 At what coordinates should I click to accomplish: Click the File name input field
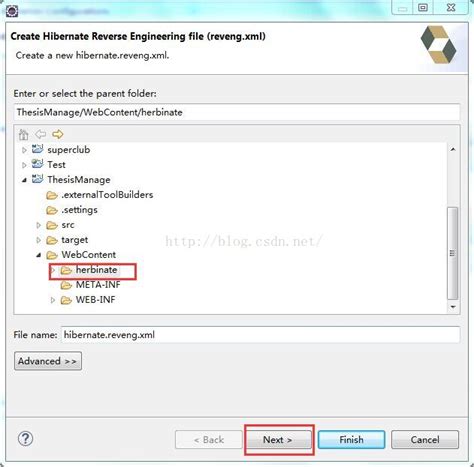click(260, 335)
